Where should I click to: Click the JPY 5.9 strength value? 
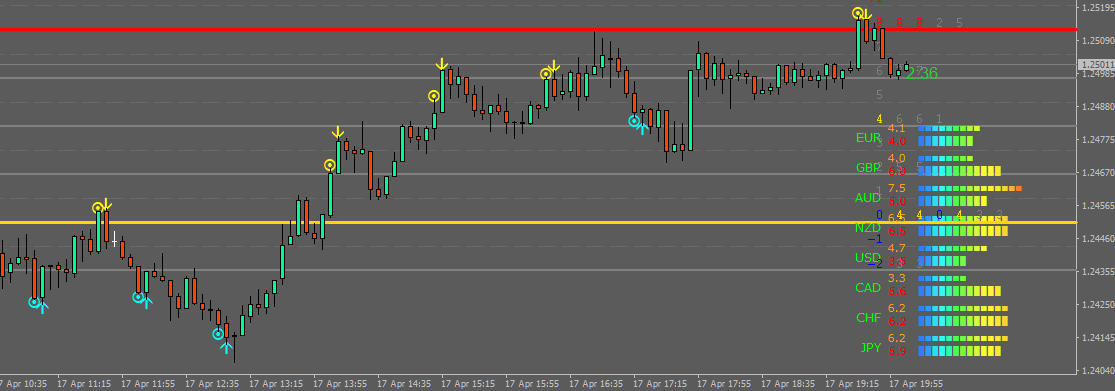coord(897,351)
